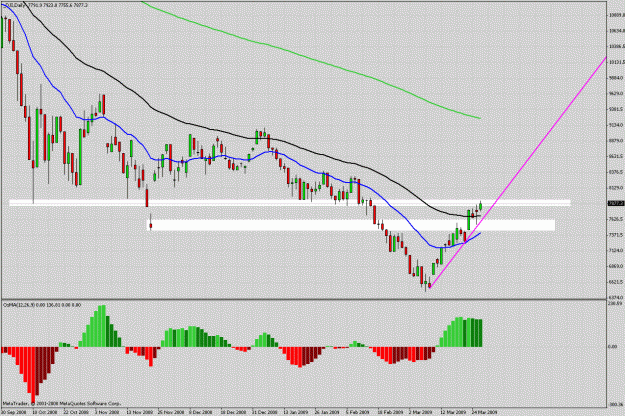Viewport: 625px width, 416px height.
Task: Click the OsMA(12,26,9) indicator label
Action: (42, 305)
